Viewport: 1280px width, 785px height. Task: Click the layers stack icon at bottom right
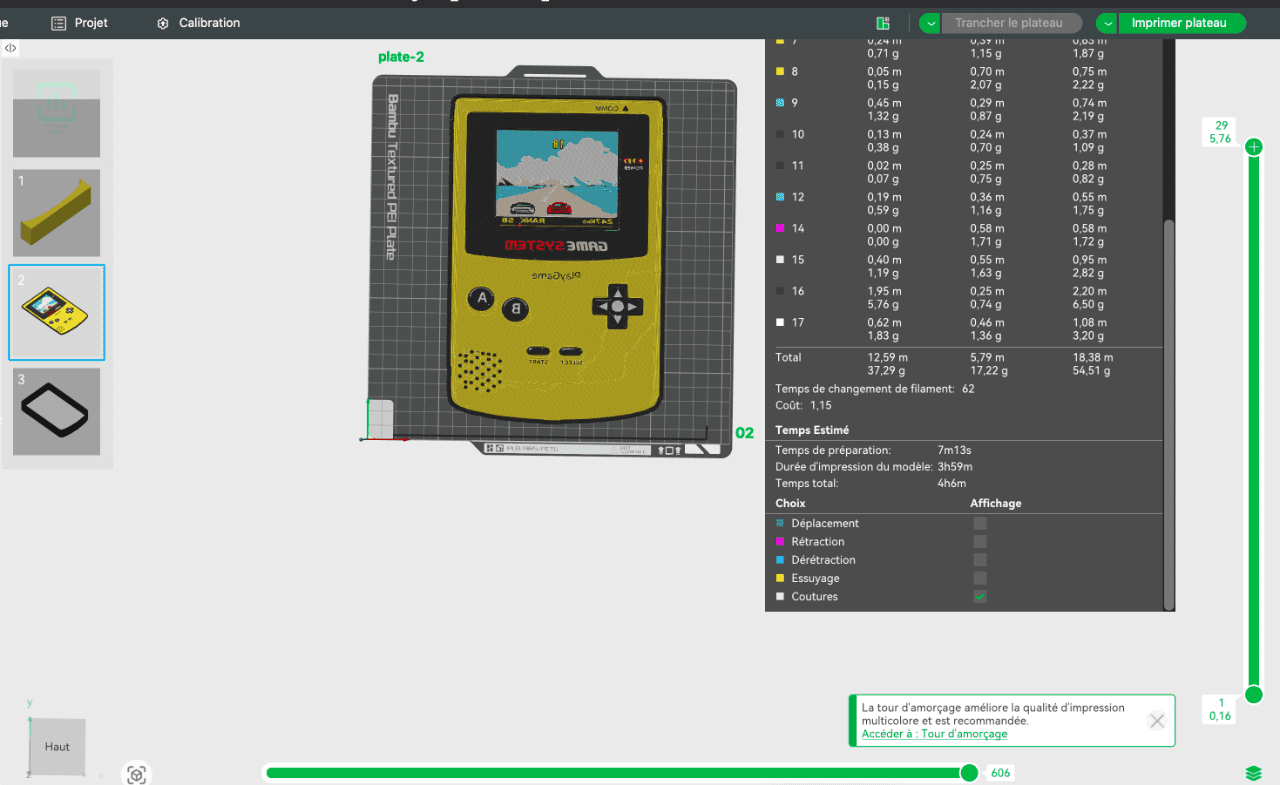(x=1253, y=773)
